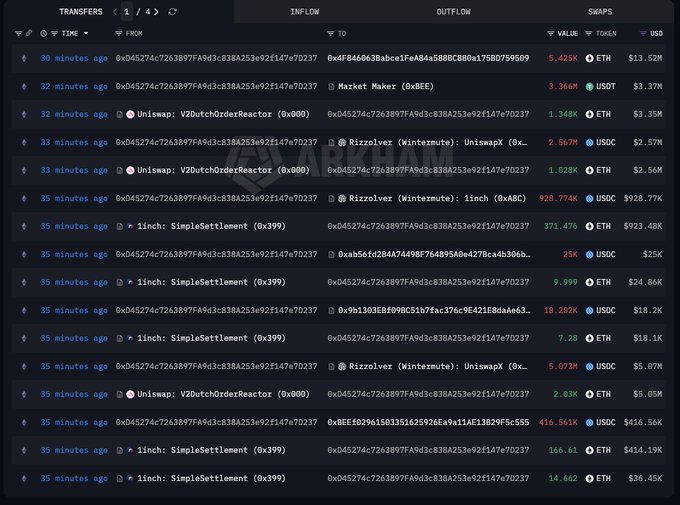Open Uniswap V2DutchOrderReactor in 1.348K row

[x=223, y=114]
